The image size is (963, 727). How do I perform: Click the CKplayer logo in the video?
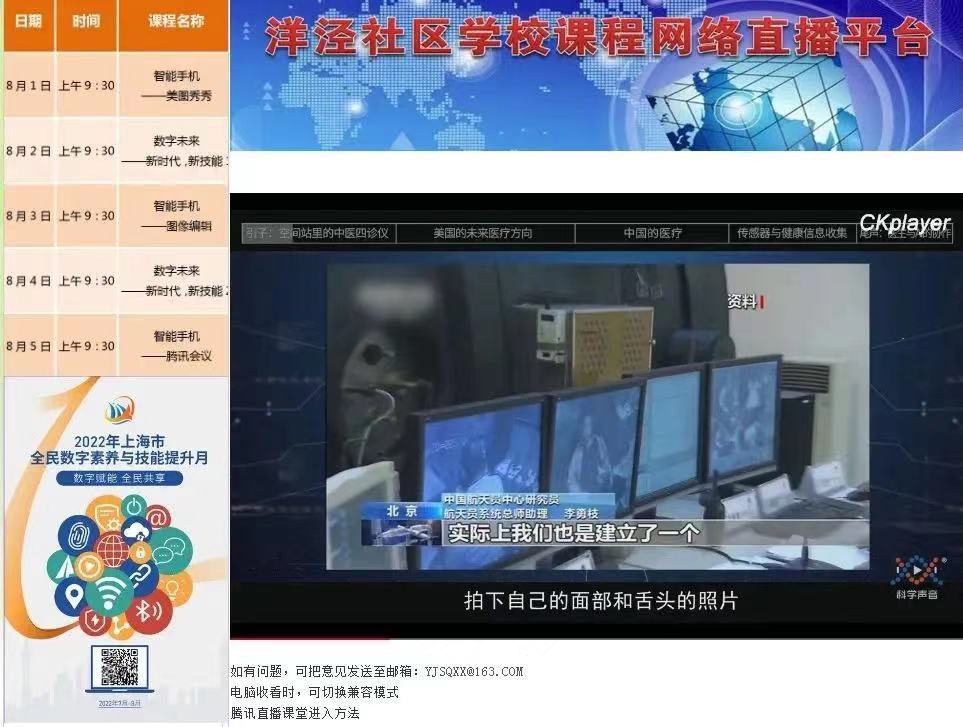coord(904,222)
